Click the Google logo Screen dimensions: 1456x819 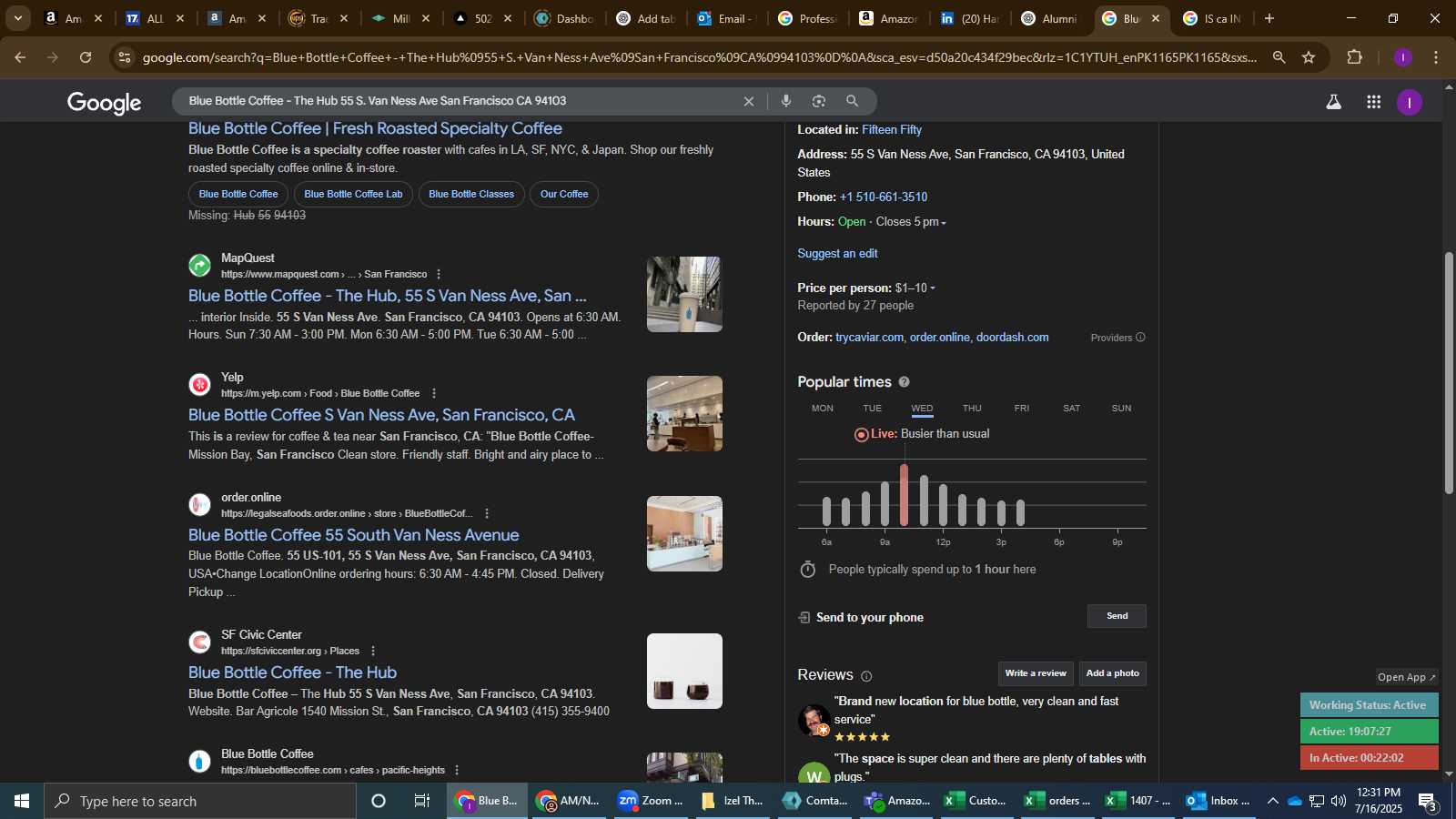click(x=104, y=103)
